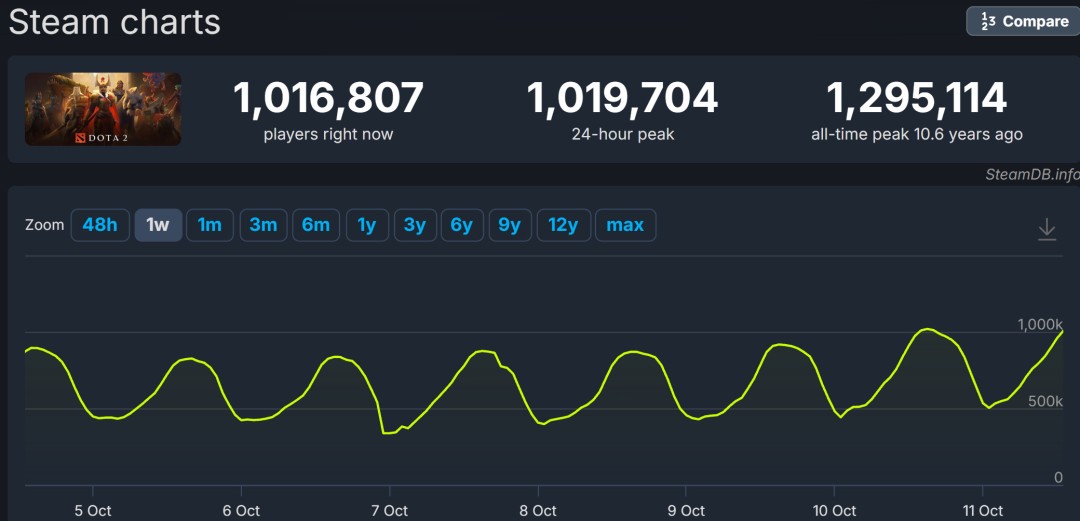
Task: Click the Compare button
Action: coord(1024,21)
